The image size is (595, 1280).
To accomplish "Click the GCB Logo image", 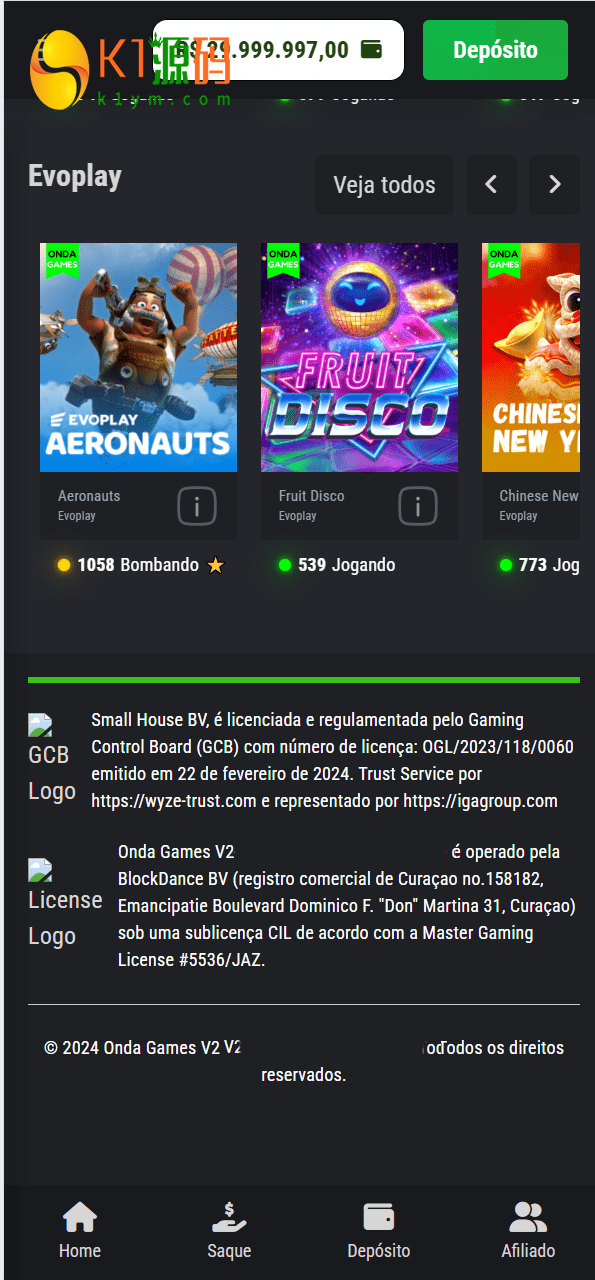I will click(53, 759).
